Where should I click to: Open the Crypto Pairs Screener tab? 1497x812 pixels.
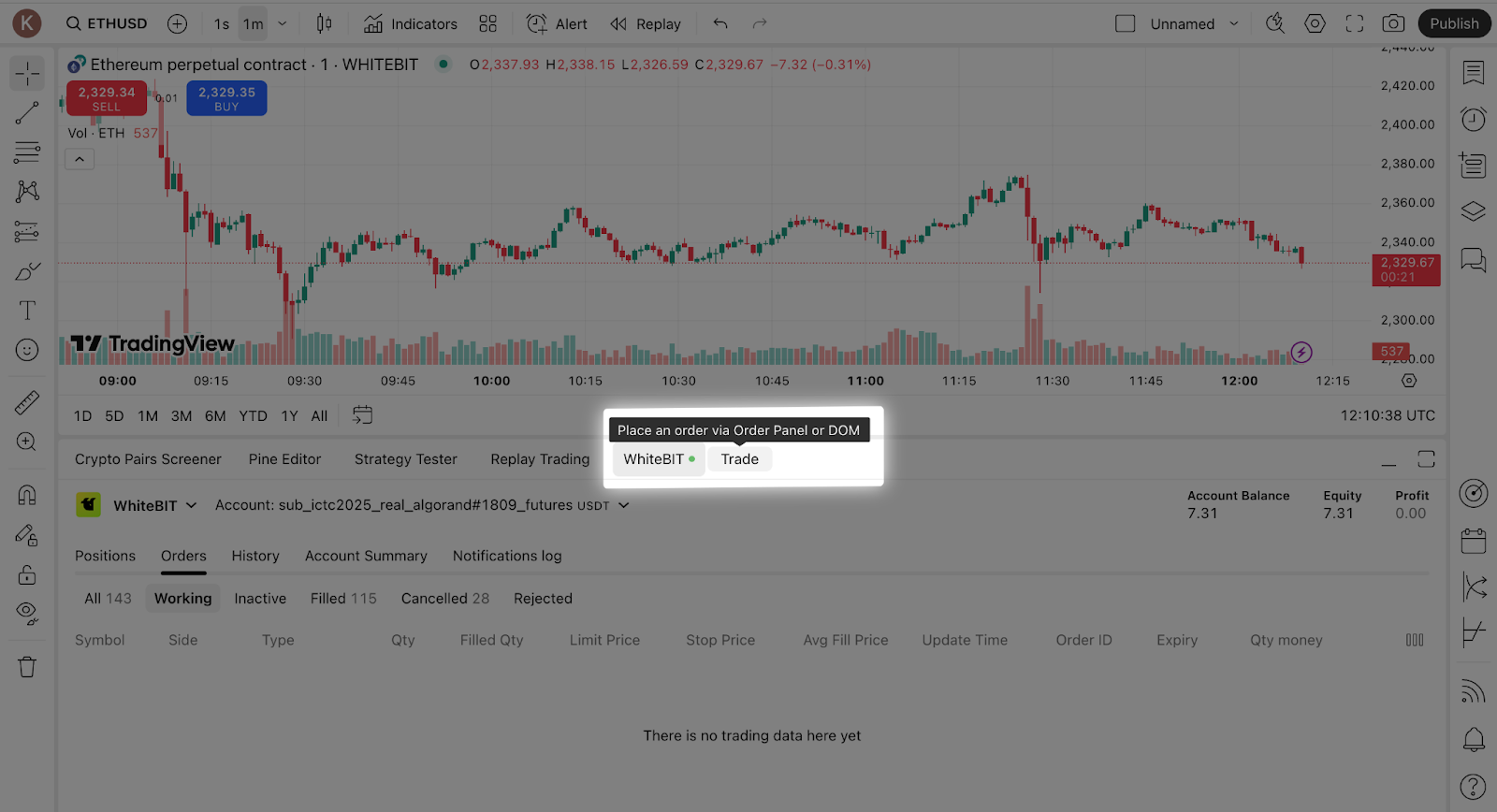click(148, 459)
